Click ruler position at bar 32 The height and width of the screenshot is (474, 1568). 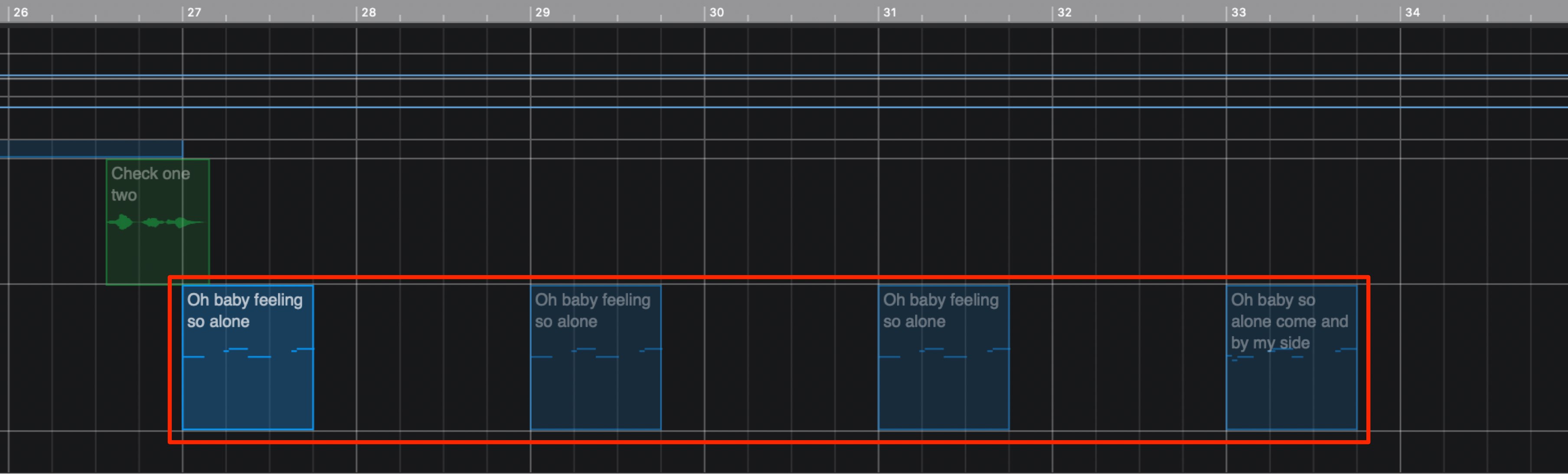click(x=1064, y=12)
